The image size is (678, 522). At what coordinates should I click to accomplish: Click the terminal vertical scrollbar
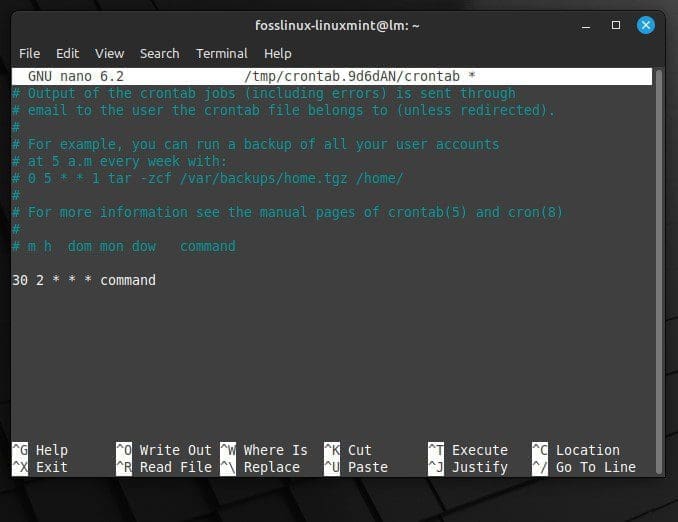(659, 272)
